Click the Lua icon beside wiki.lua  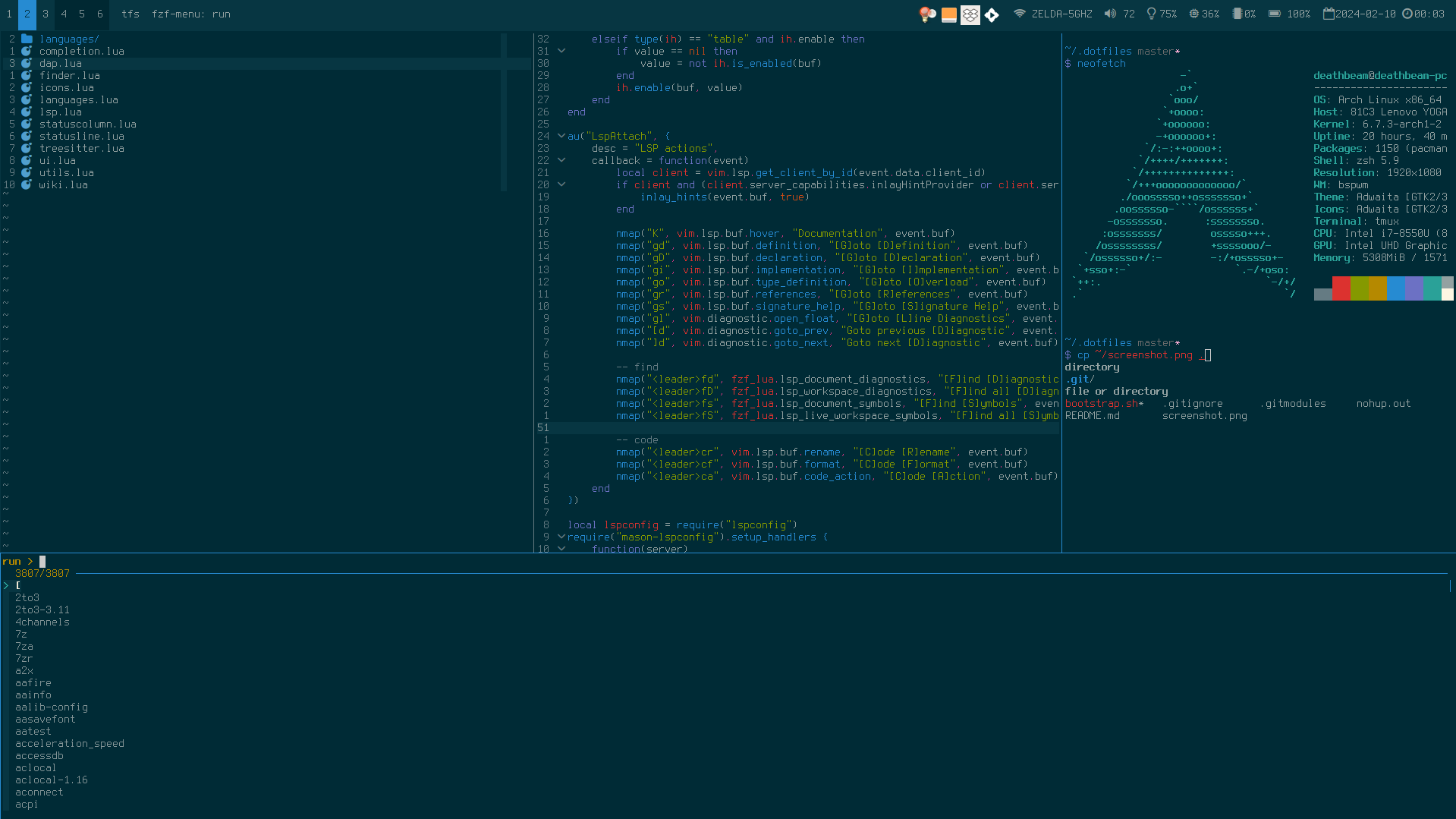point(27,184)
